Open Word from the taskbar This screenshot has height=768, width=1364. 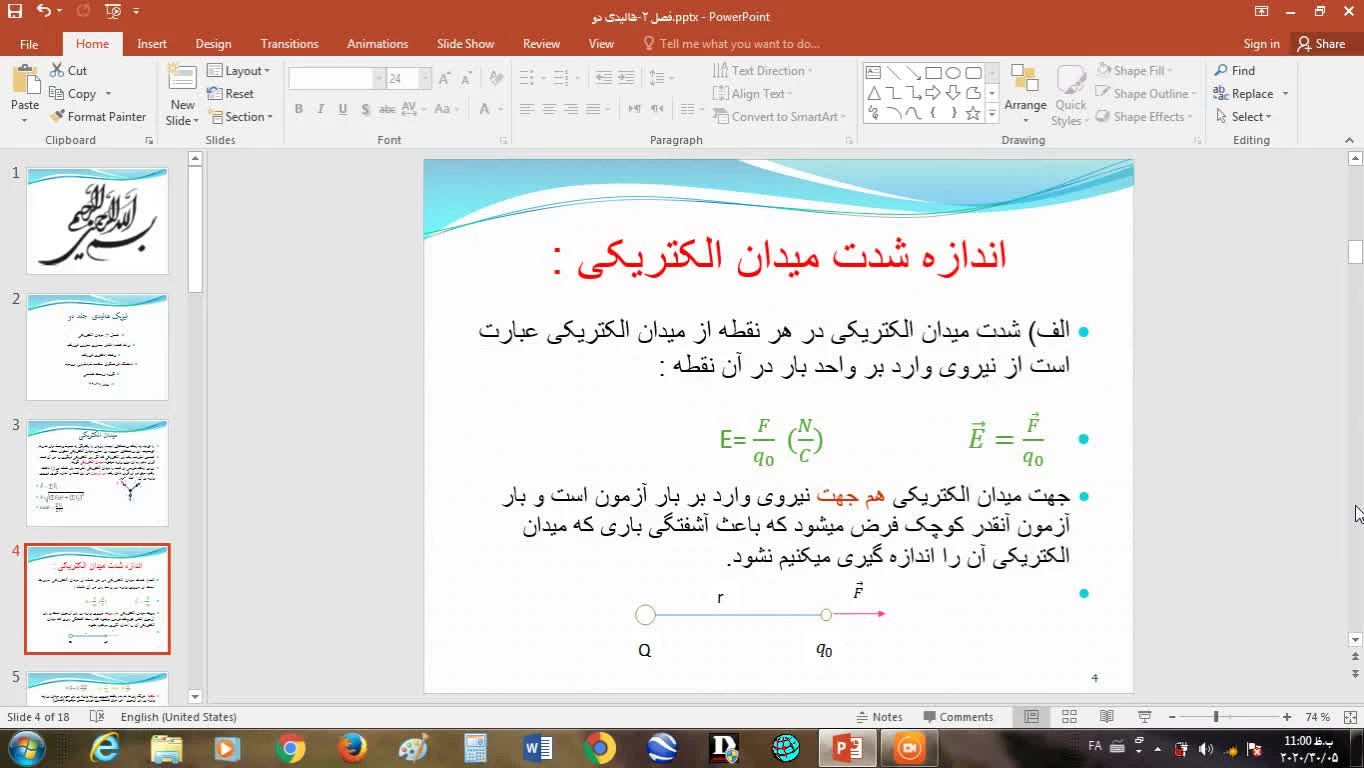click(538, 747)
